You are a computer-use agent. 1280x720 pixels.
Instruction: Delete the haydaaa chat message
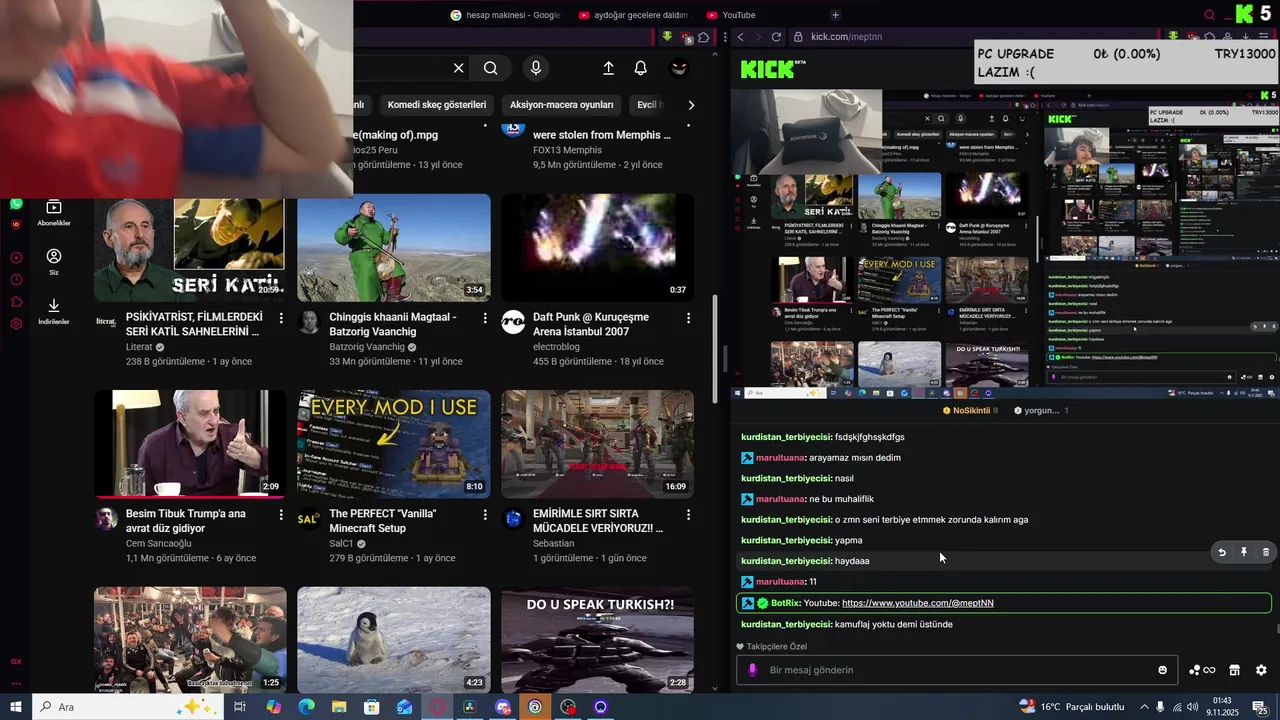click(1266, 552)
